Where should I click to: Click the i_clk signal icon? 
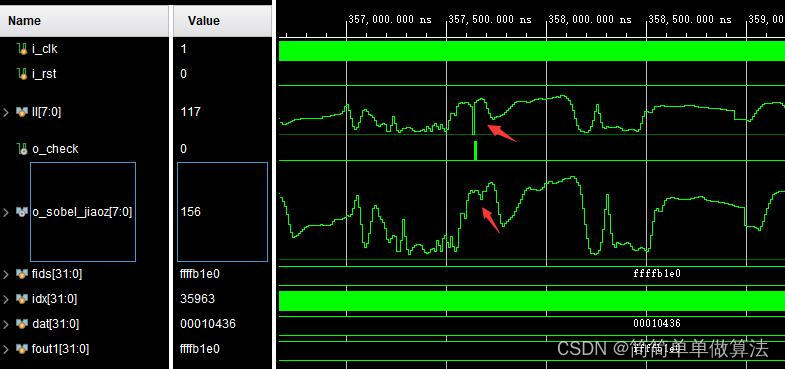(22, 49)
